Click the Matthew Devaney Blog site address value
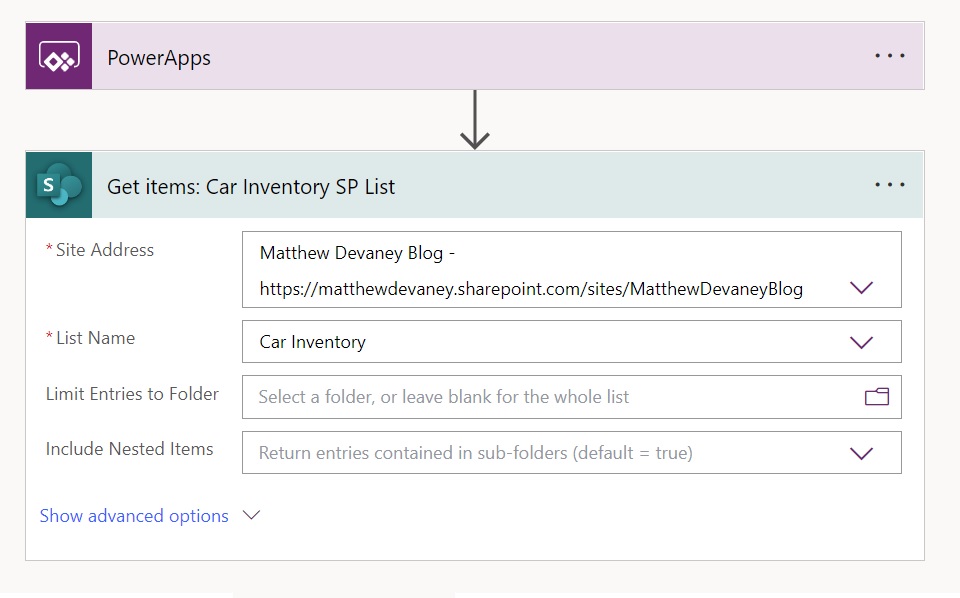Screen dimensions: 960x598 (531, 271)
